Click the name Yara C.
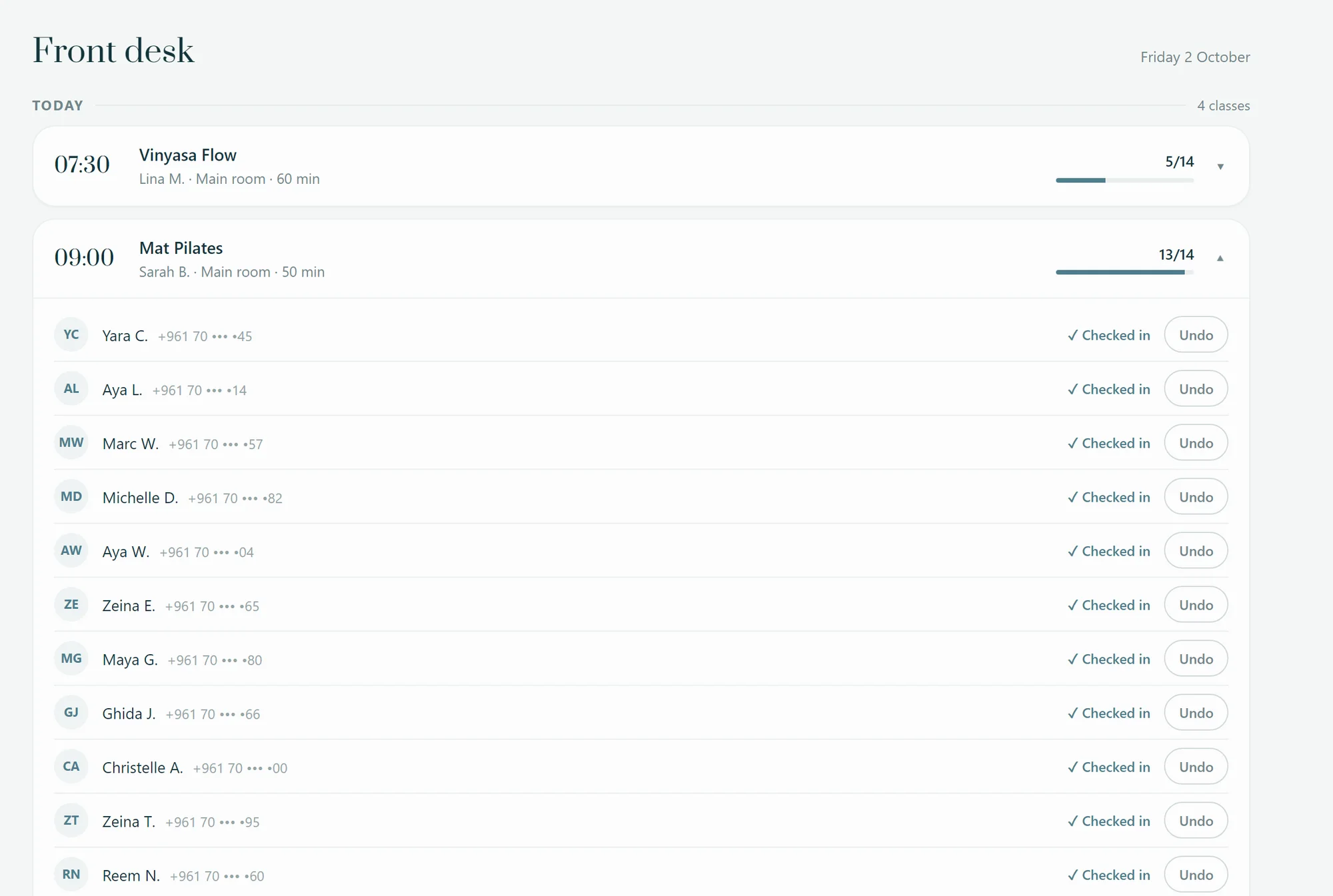This screenshot has width=1333, height=896. (125, 336)
